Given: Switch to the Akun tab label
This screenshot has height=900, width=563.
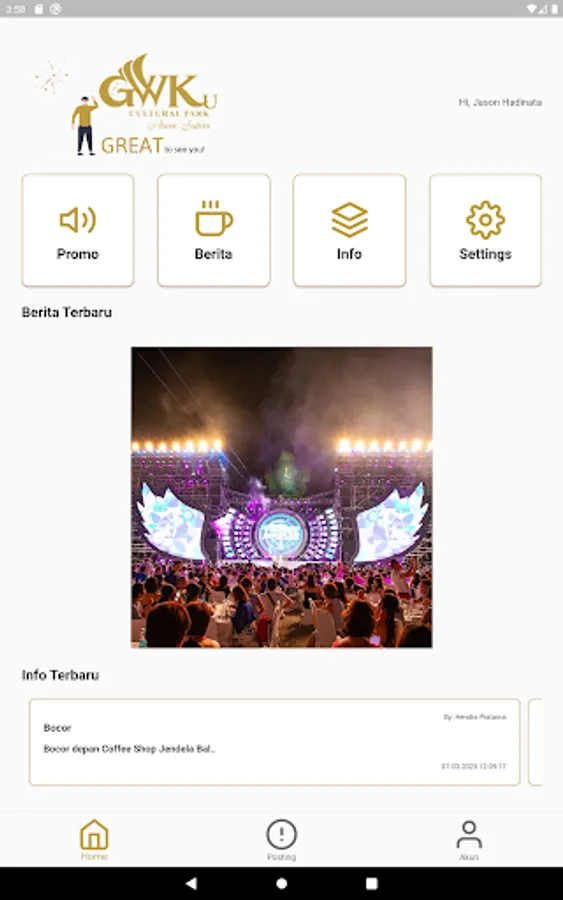Looking at the screenshot, I should [469, 856].
